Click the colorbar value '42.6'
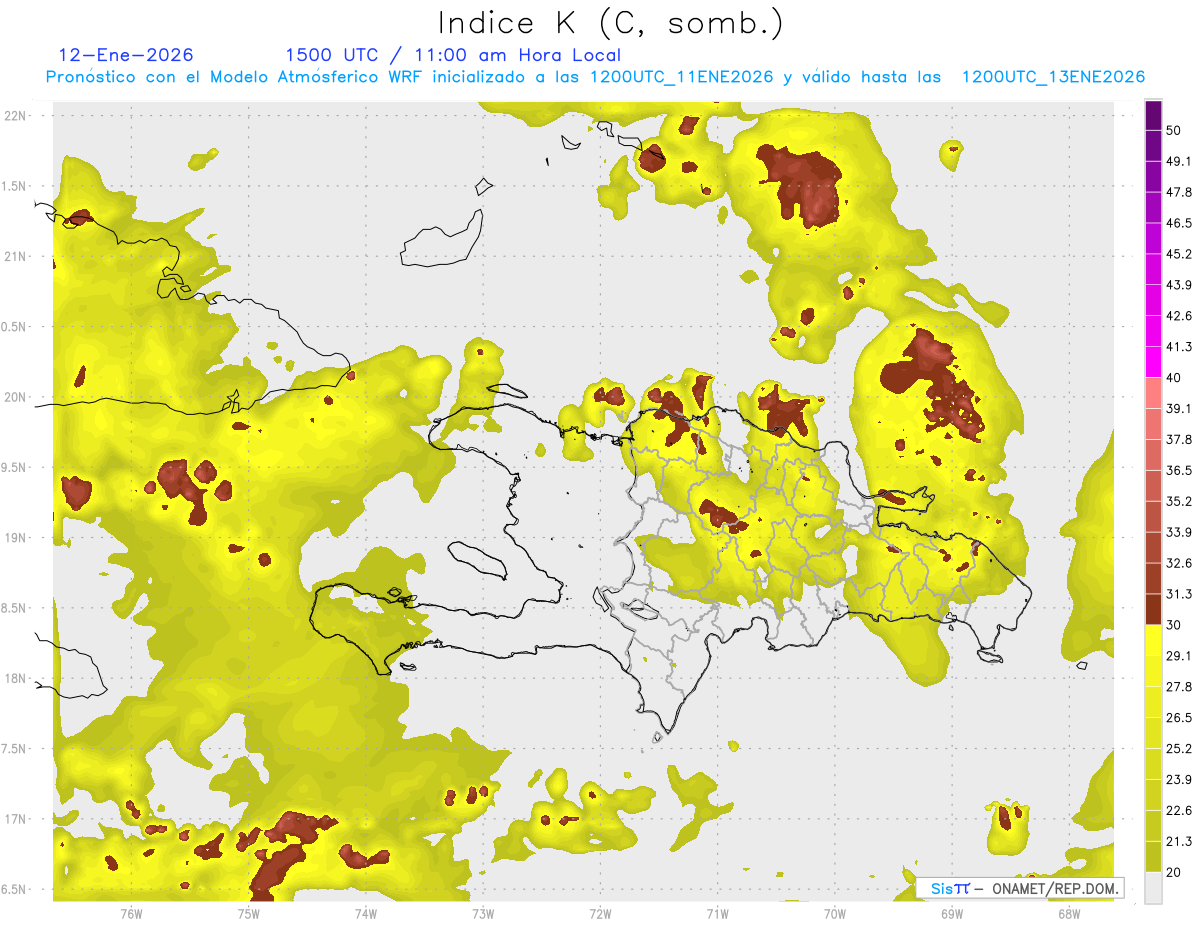The image size is (1200, 927). click(x=1178, y=316)
